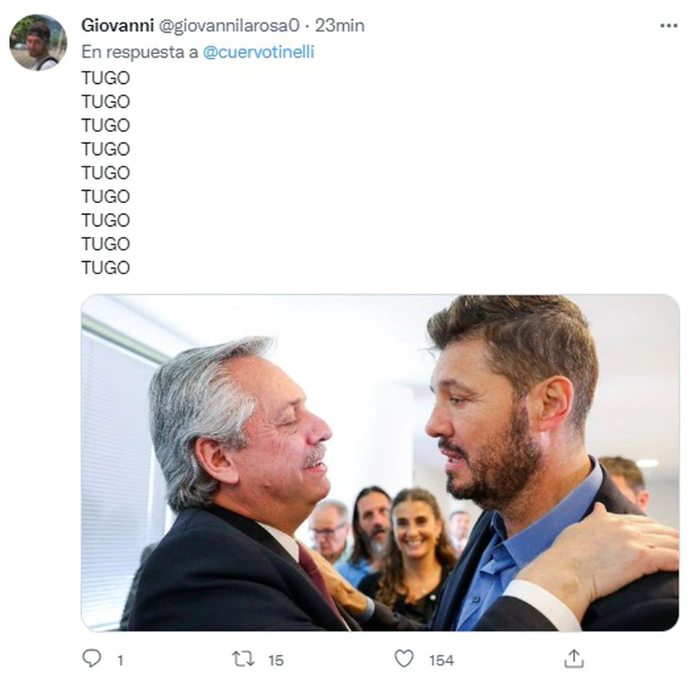The image size is (695, 675).
Task: Click the last TUGO line of tweet
Action: (x=105, y=268)
